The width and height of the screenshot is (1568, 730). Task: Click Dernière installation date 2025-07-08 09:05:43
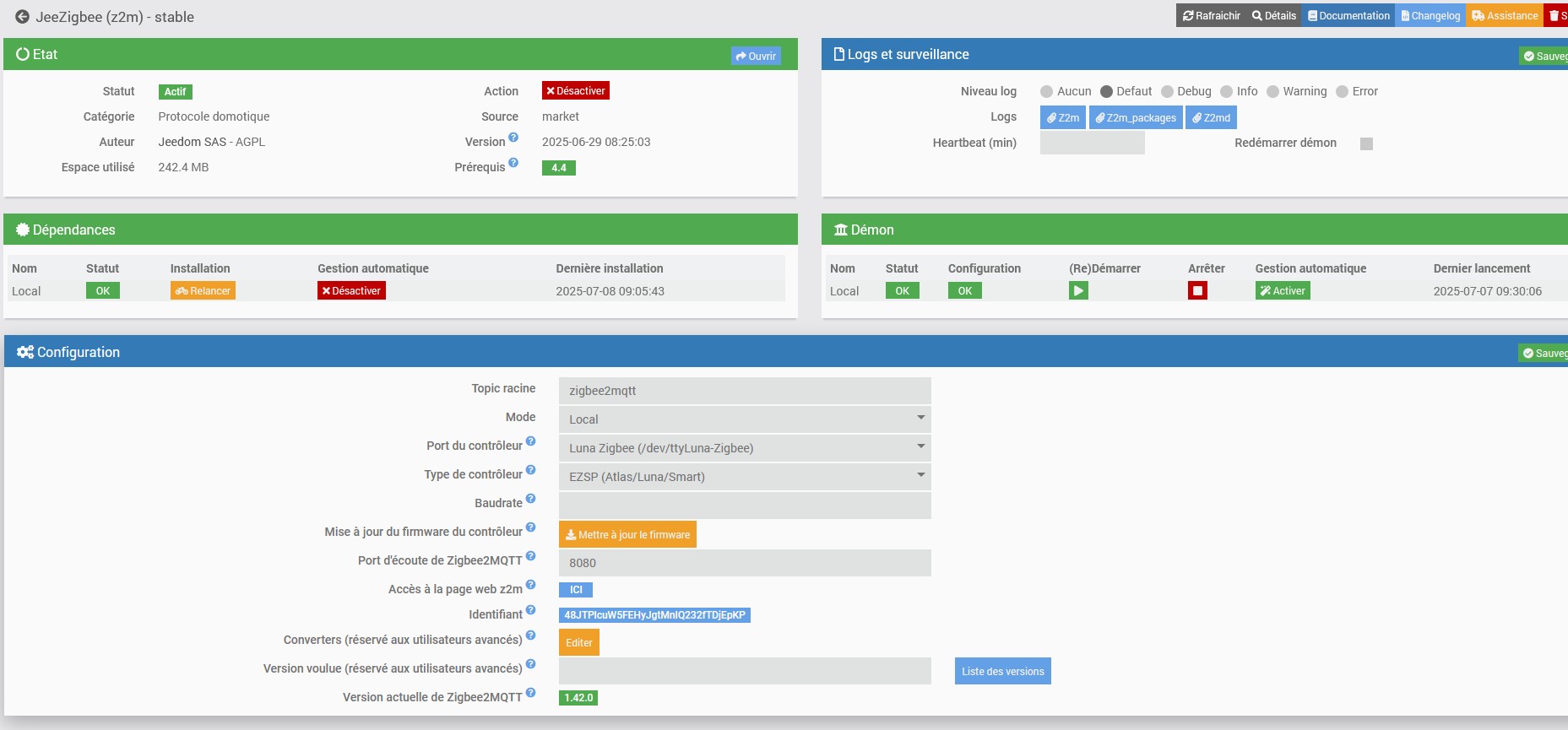click(610, 291)
